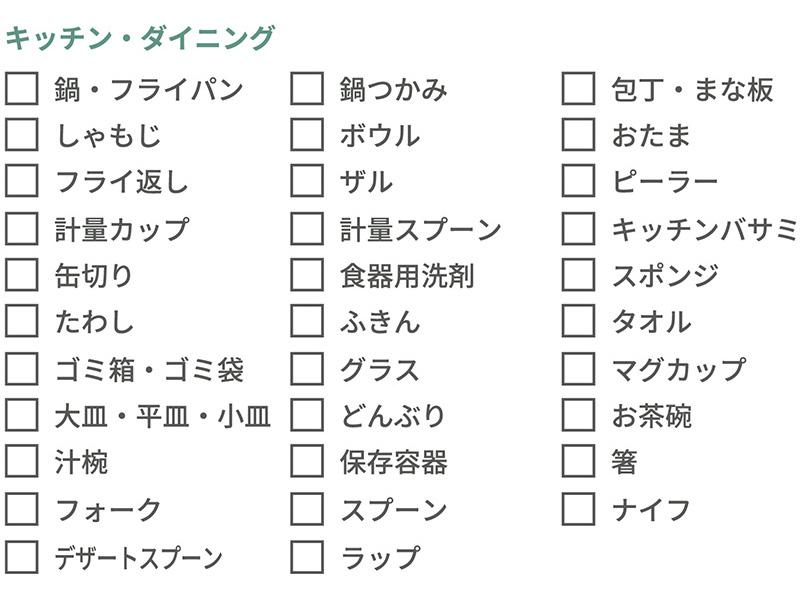This screenshot has width=800, height=600.
Task: Check the ナイフ checkbox
Action: coord(579,509)
